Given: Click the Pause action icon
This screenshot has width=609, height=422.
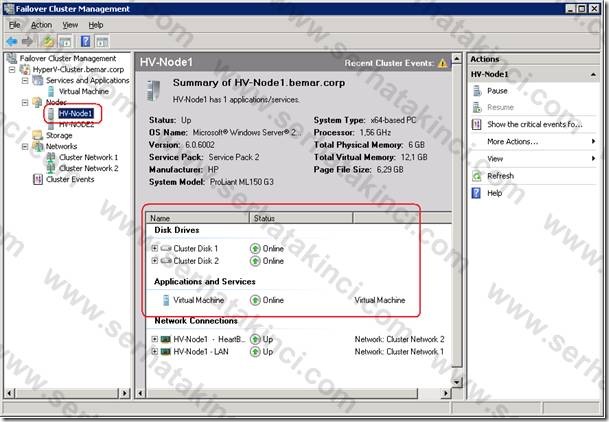Looking at the screenshot, I should [x=477, y=91].
